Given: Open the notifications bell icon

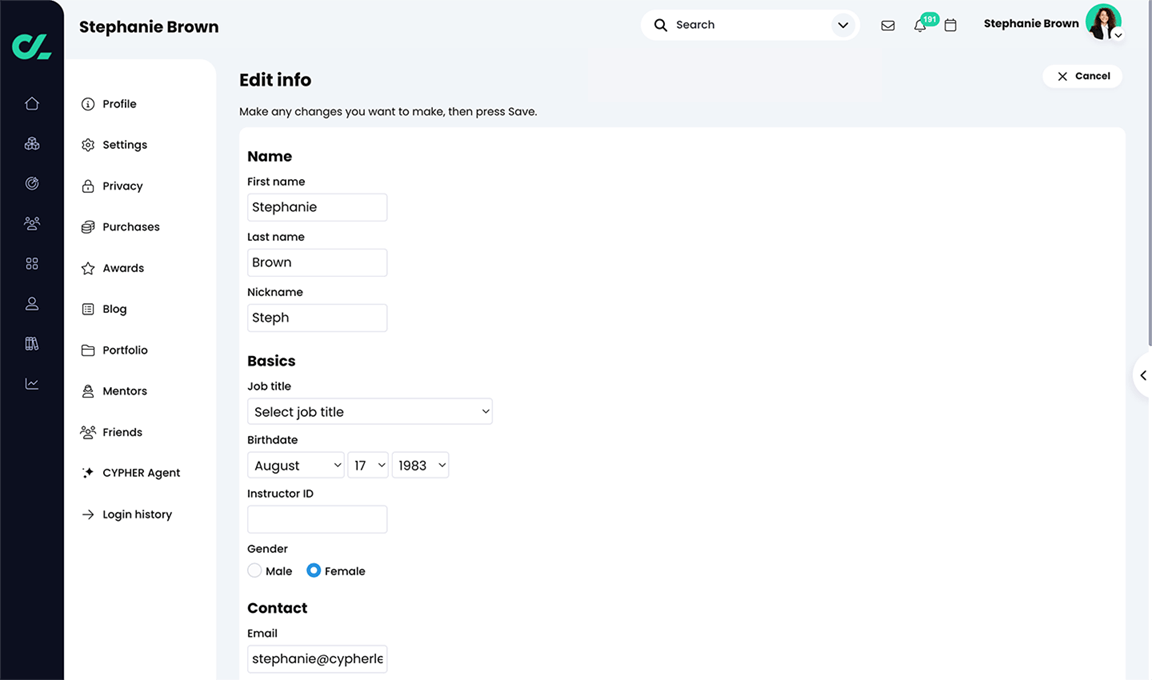Looking at the screenshot, I should pos(920,25).
